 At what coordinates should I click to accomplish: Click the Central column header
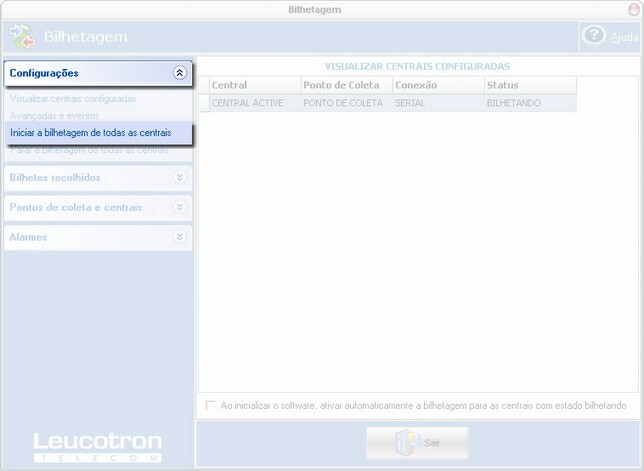point(255,85)
